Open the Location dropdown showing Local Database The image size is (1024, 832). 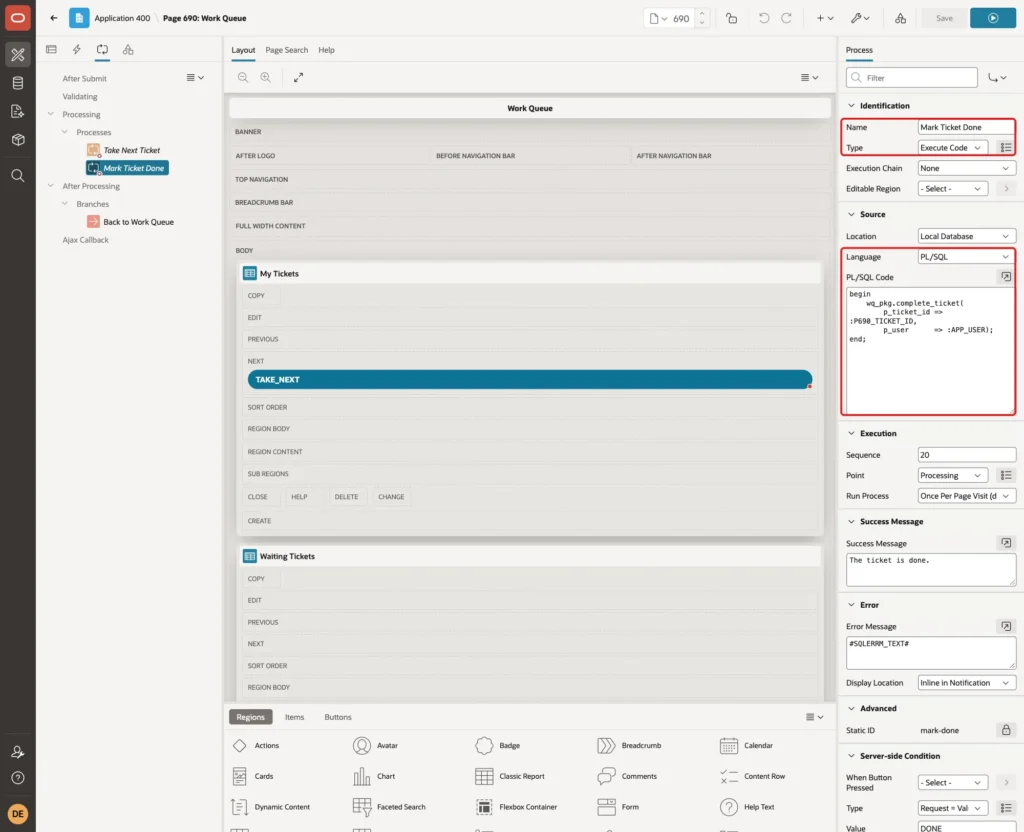click(x=966, y=236)
